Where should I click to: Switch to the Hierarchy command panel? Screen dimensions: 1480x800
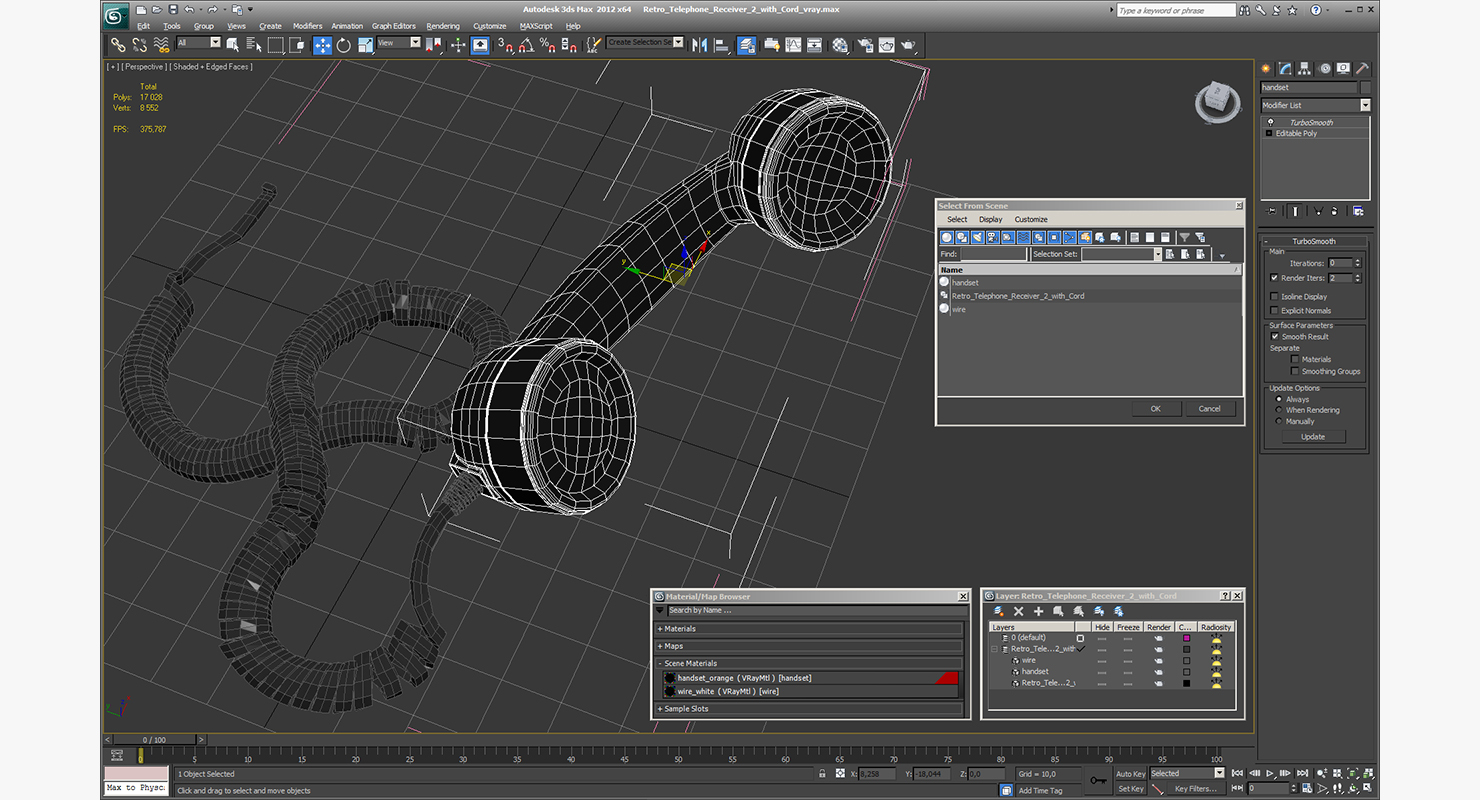point(1305,69)
